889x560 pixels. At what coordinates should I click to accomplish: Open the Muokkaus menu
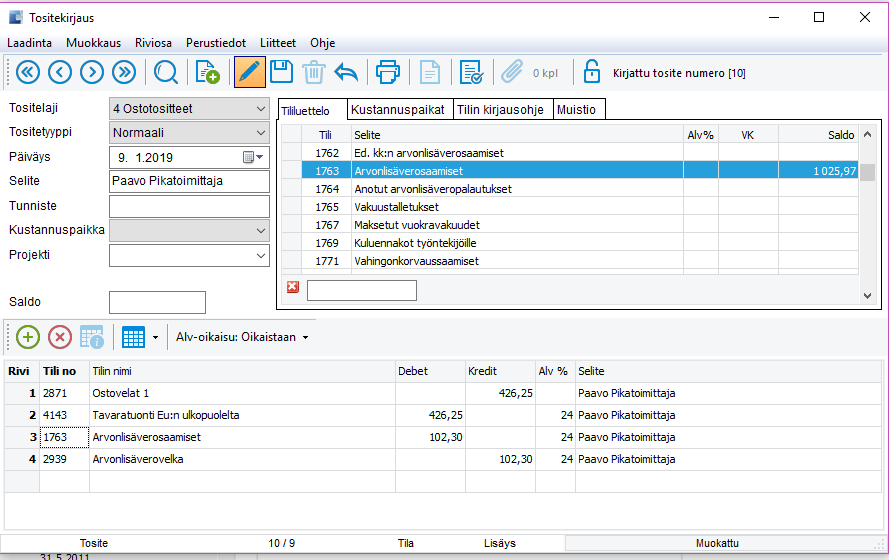[93, 43]
